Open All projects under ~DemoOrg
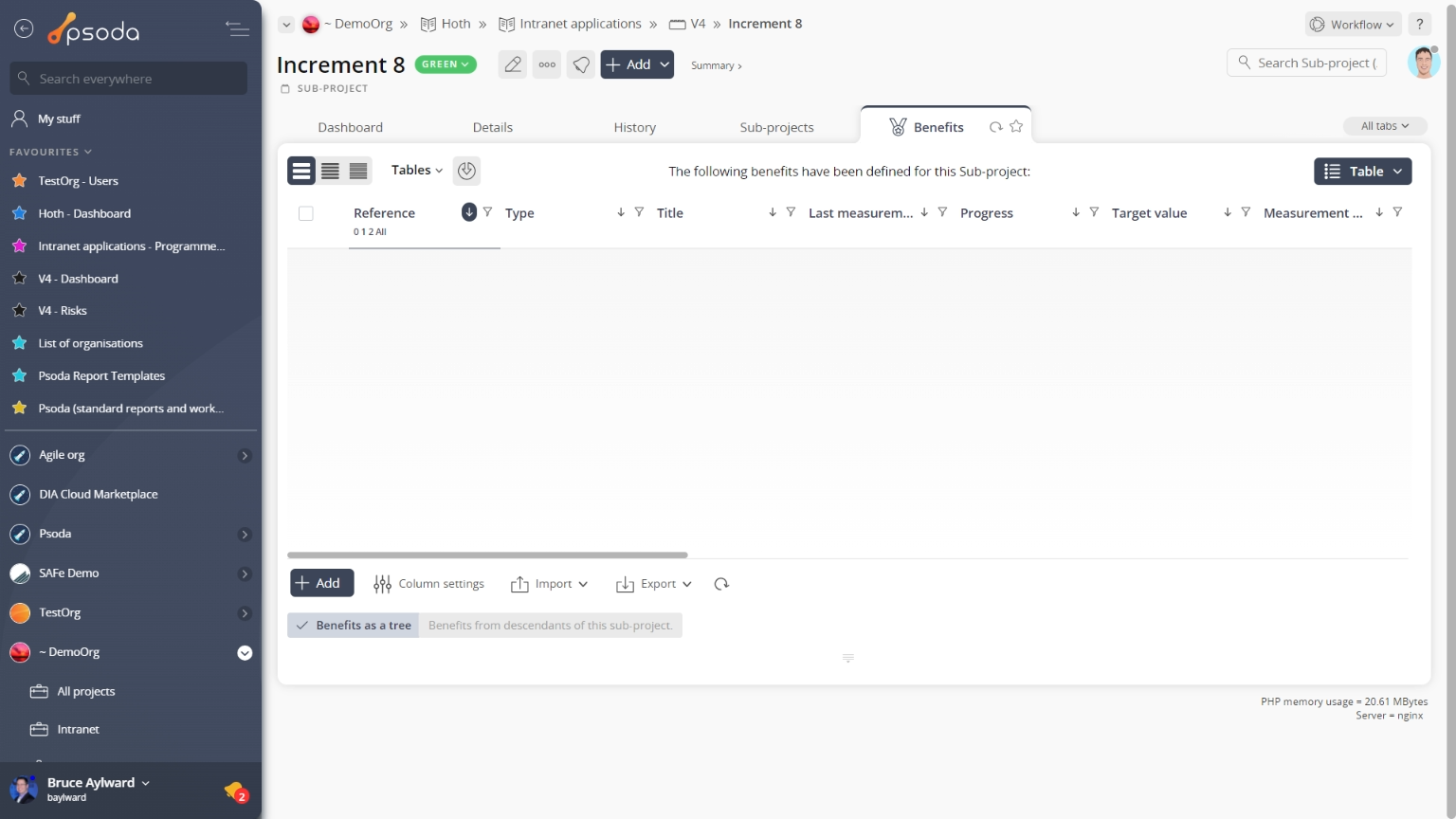 tap(85, 692)
